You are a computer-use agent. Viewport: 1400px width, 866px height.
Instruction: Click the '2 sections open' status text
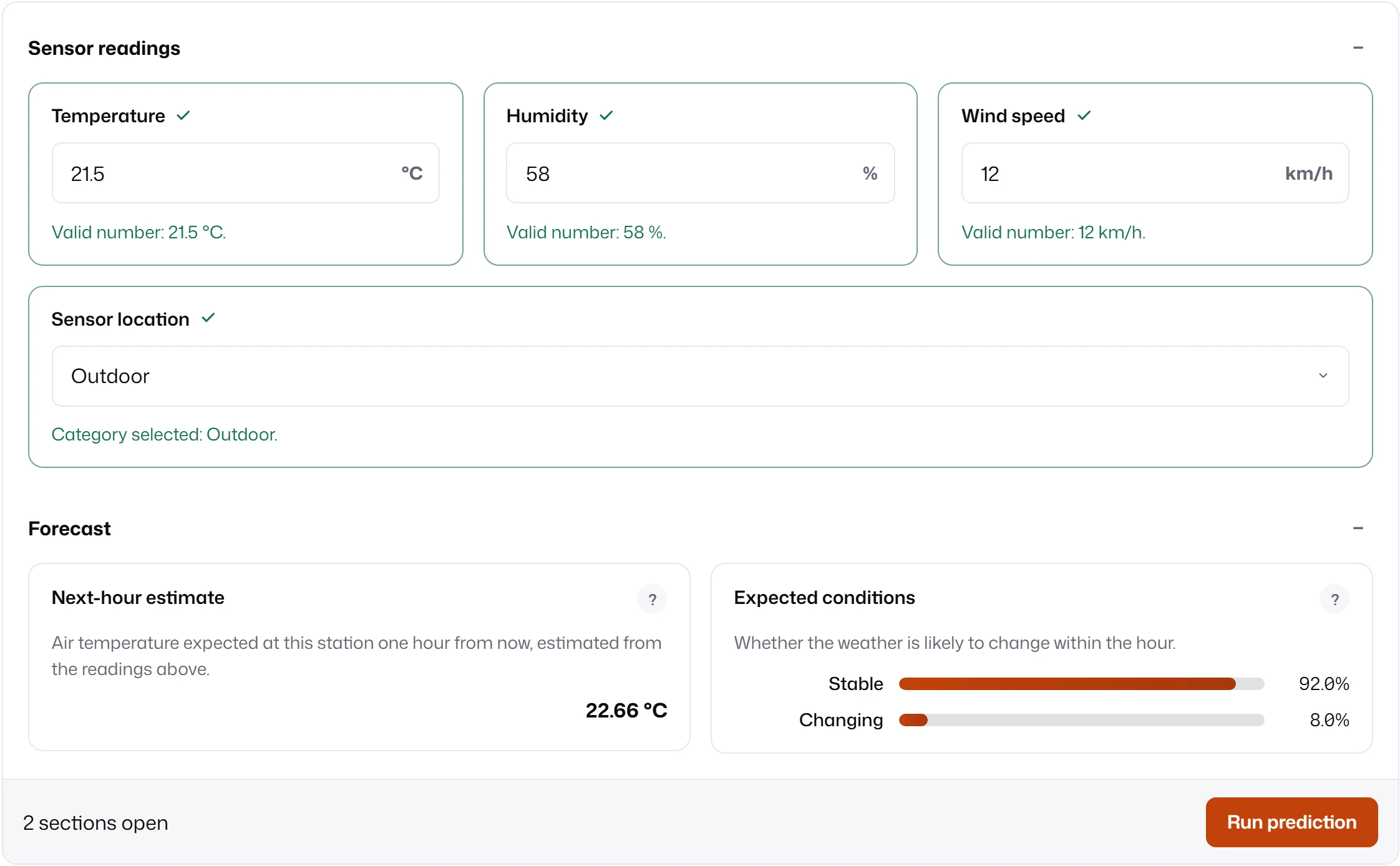[95, 823]
